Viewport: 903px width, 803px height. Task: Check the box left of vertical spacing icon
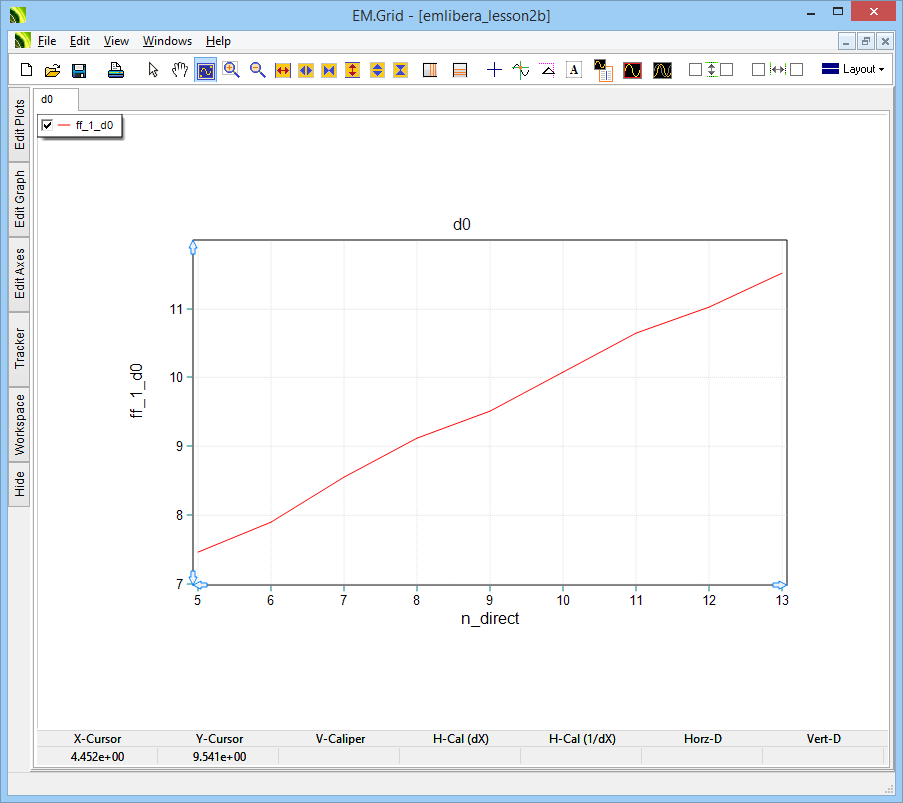(x=695, y=70)
